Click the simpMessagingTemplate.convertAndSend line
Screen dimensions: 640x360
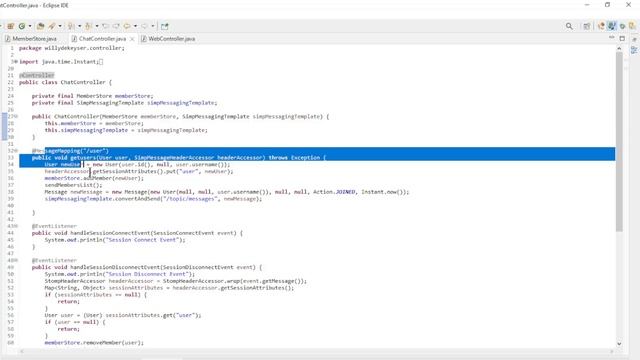tap(153, 199)
